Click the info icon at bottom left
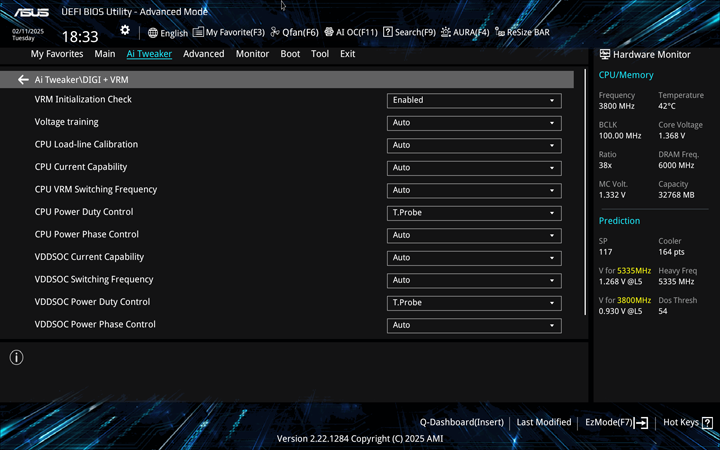The width and height of the screenshot is (720, 450). [16, 357]
